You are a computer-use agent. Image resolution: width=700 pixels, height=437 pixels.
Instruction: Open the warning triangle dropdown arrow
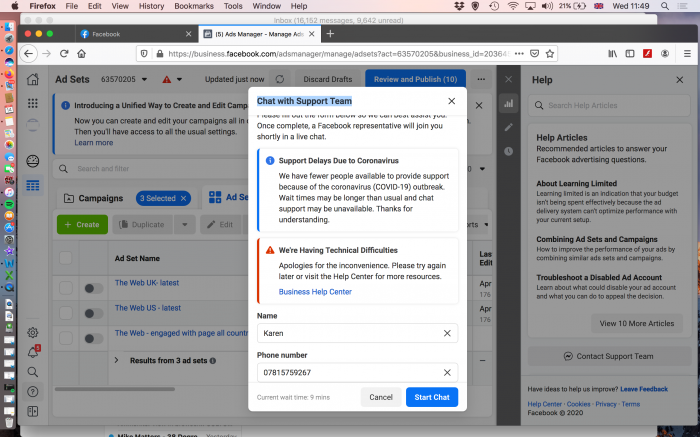(179, 79)
